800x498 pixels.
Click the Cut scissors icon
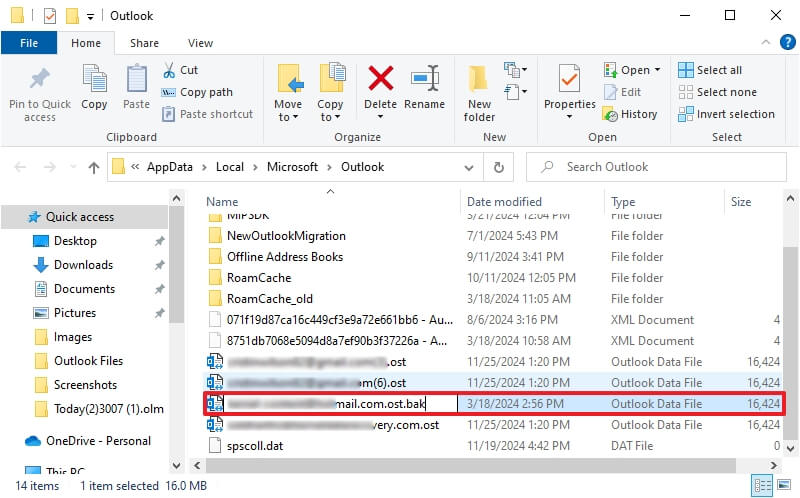[x=168, y=70]
